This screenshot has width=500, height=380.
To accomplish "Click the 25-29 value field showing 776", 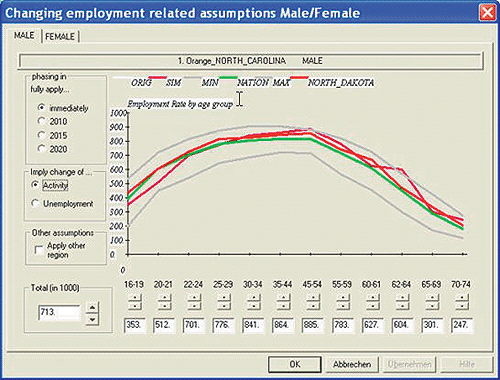I will click(x=223, y=325).
